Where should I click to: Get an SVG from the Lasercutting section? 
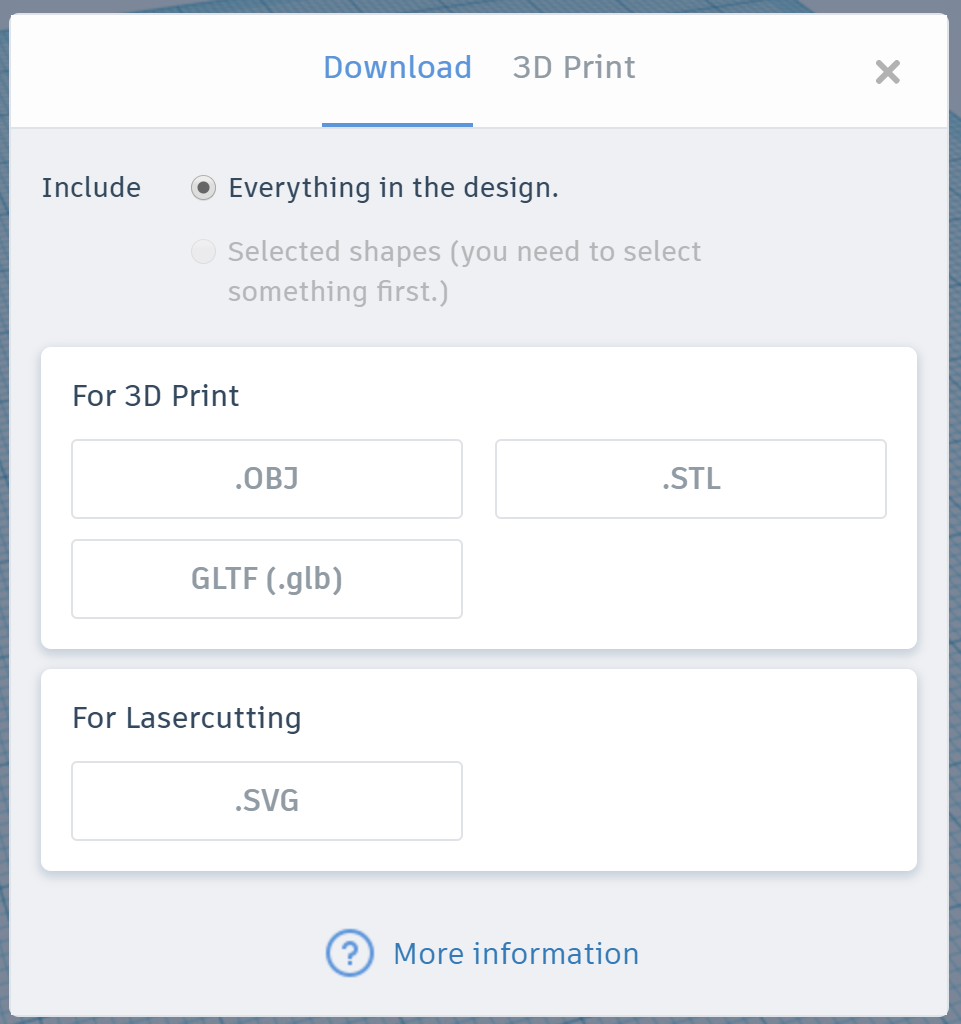pos(266,800)
